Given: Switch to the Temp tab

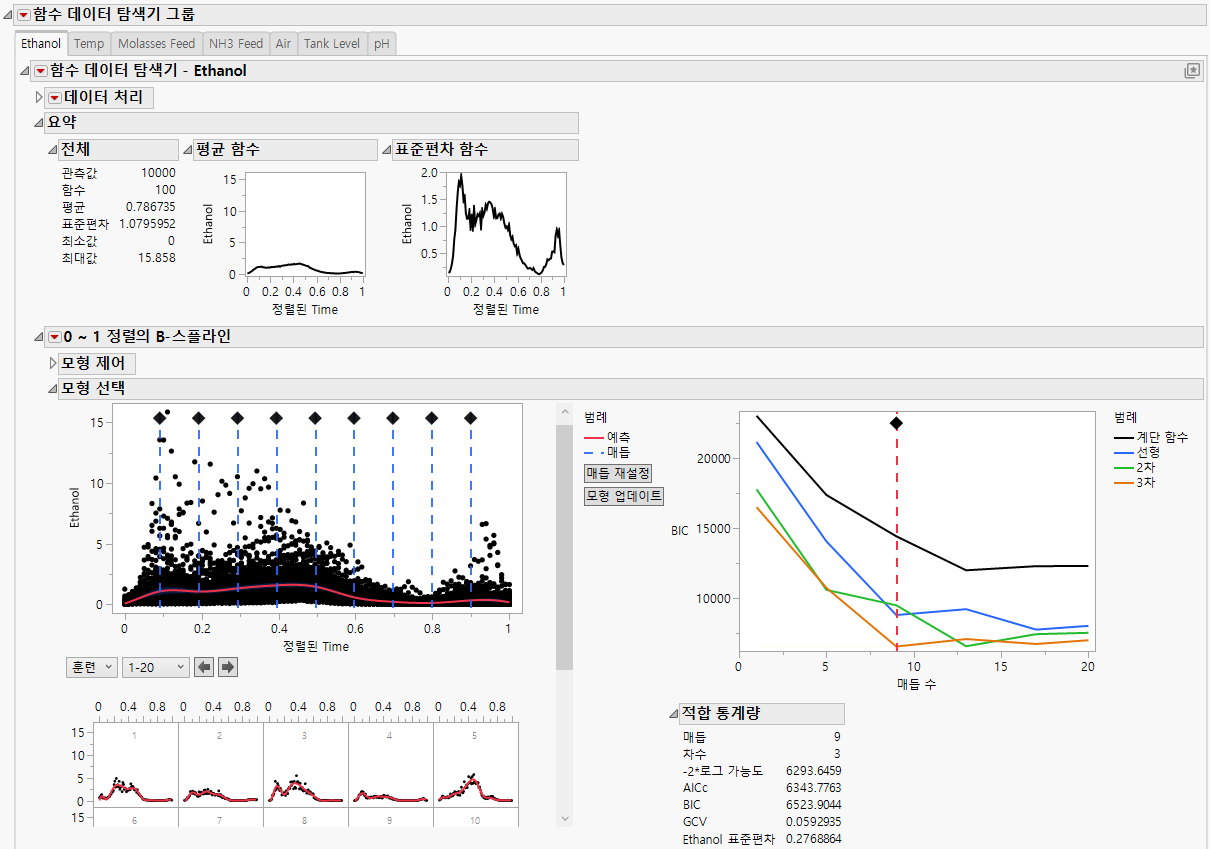Looking at the screenshot, I should point(89,43).
